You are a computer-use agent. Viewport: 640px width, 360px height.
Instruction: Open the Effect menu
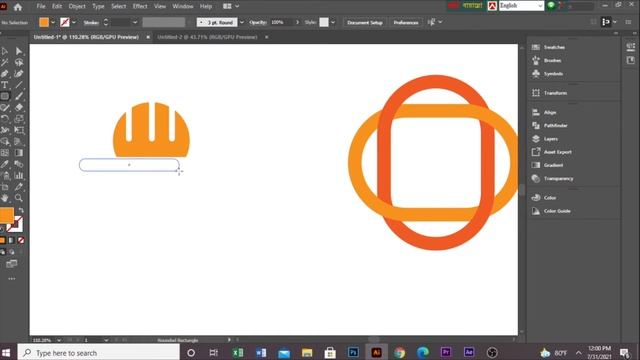[x=140, y=6]
